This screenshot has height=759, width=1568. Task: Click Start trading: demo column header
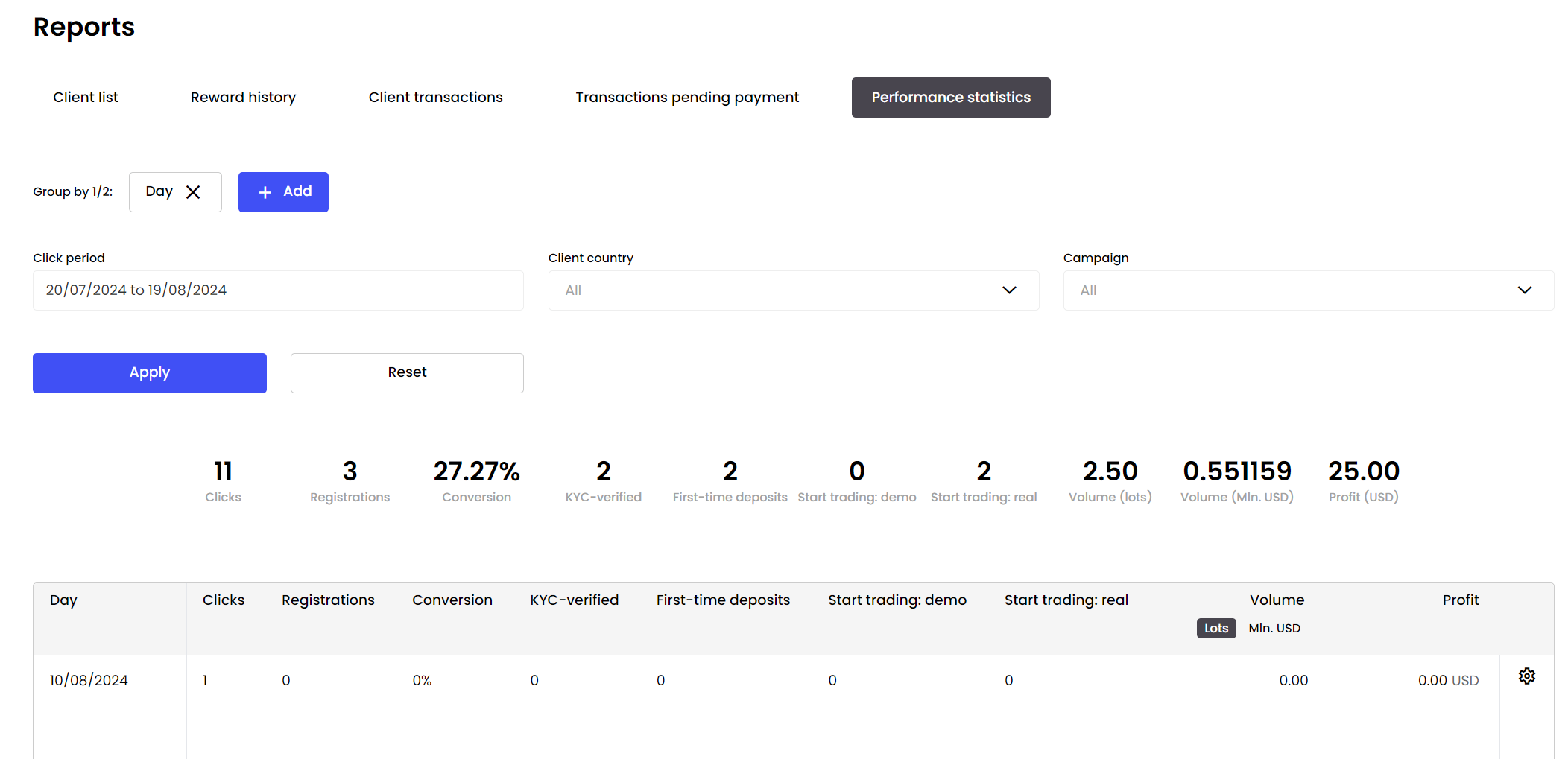pyautogui.click(x=897, y=600)
